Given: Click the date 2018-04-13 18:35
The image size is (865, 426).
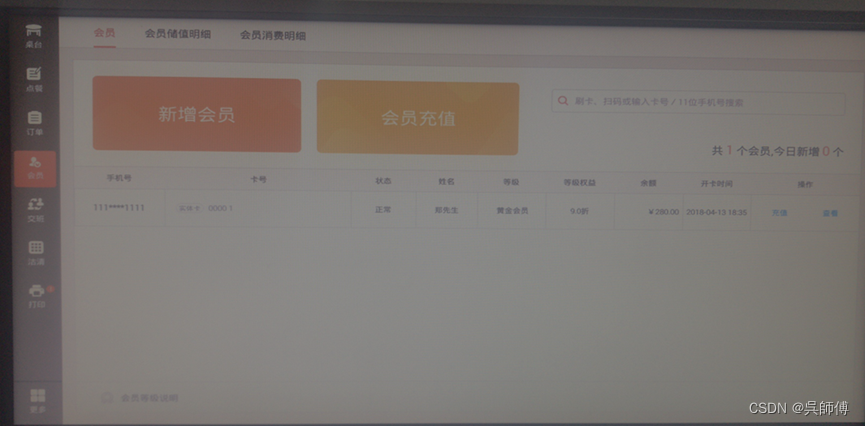Looking at the screenshot, I should pos(717,212).
